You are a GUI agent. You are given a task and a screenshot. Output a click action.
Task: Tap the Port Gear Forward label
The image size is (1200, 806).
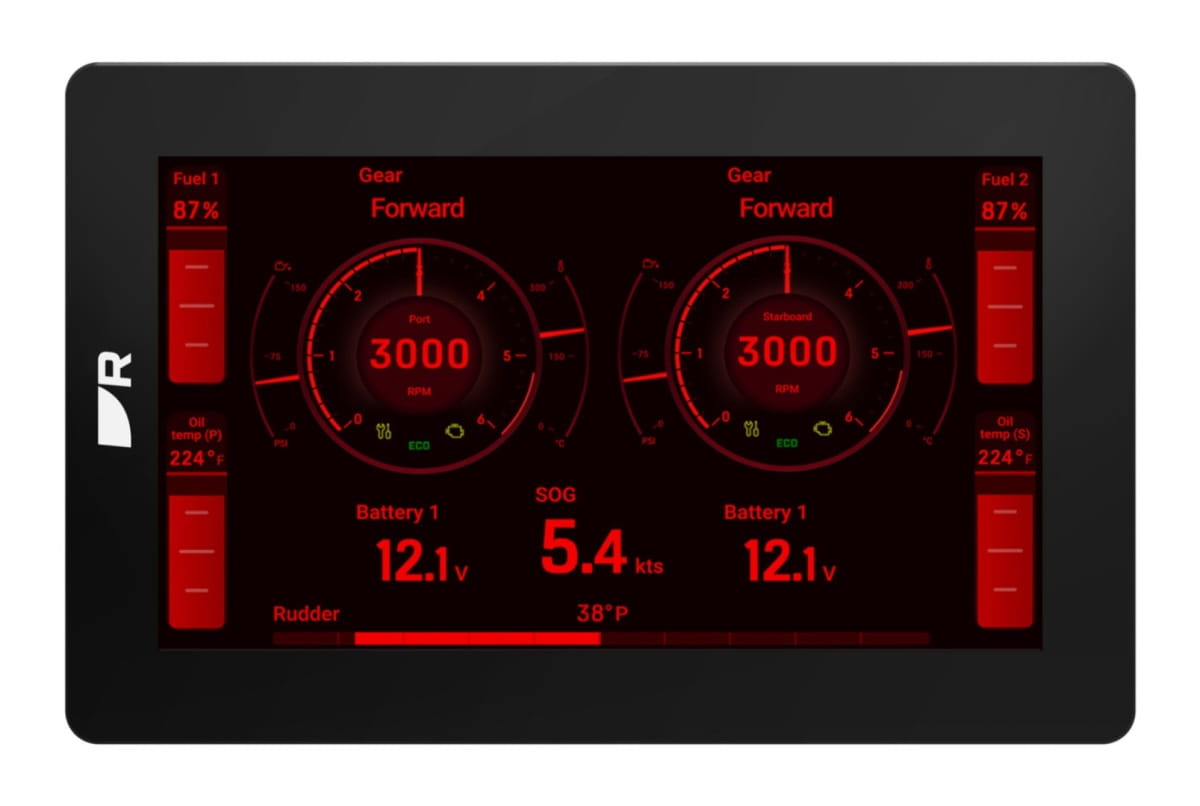(x=417, y=208)
